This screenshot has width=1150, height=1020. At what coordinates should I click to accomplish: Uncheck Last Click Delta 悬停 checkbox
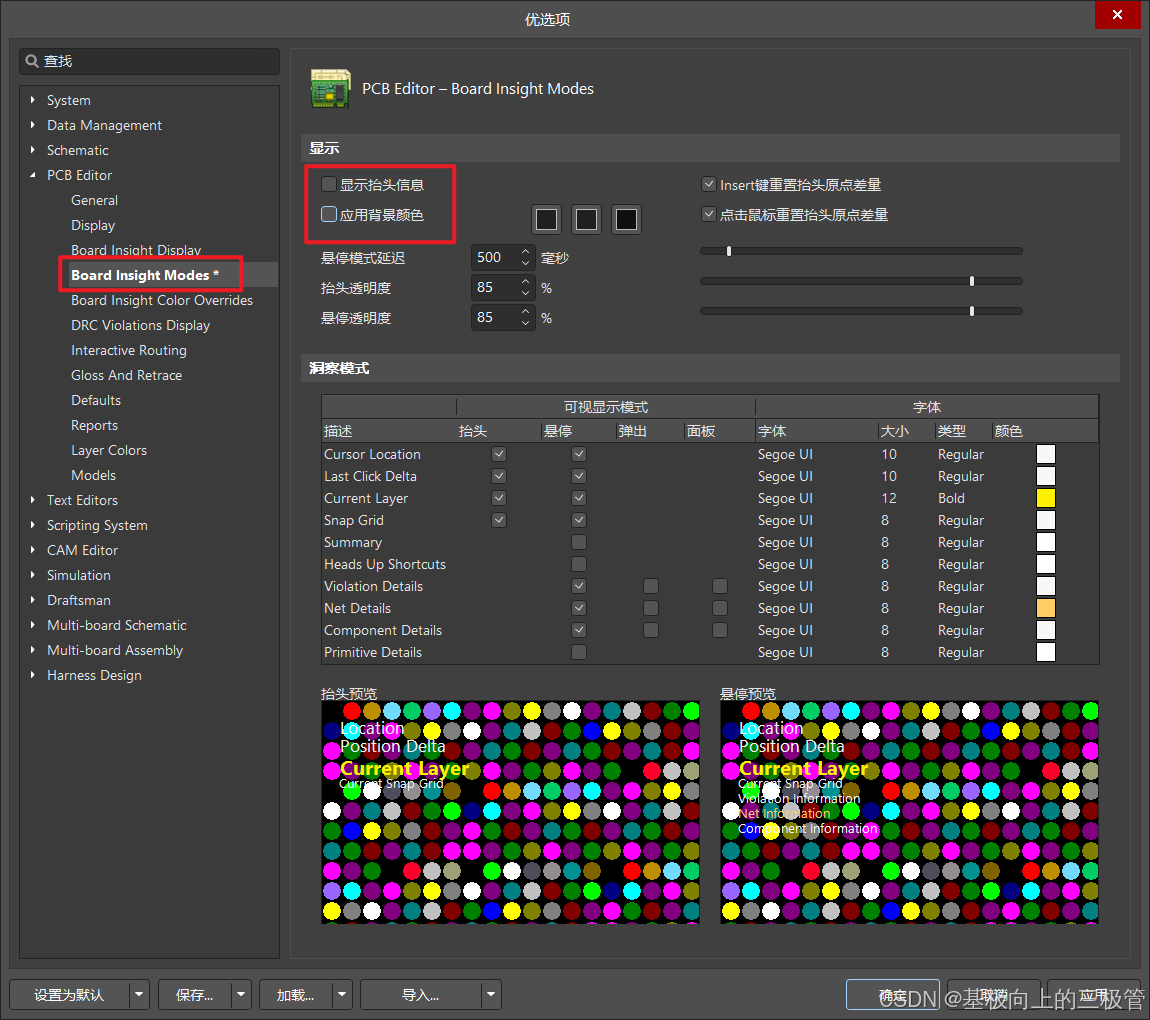579,476
